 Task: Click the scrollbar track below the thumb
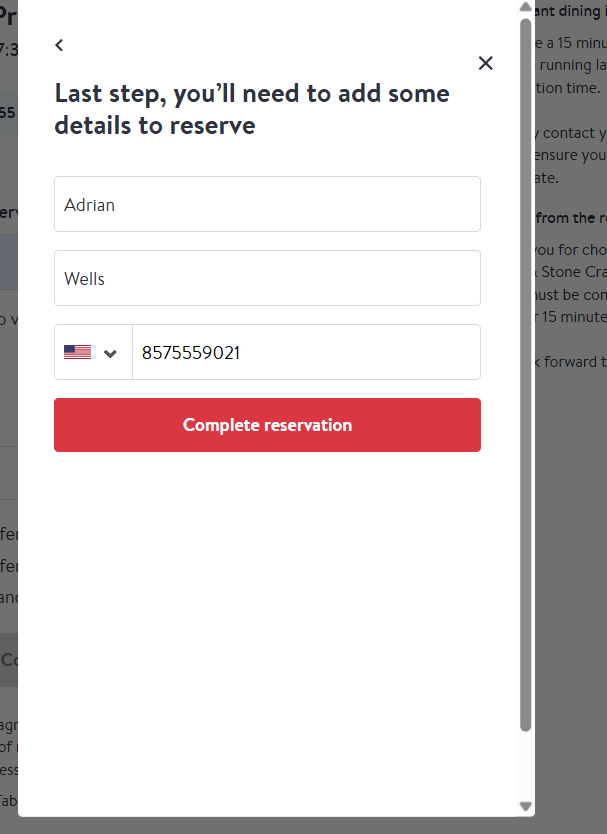pyautogui.click(x=526, y=765)
